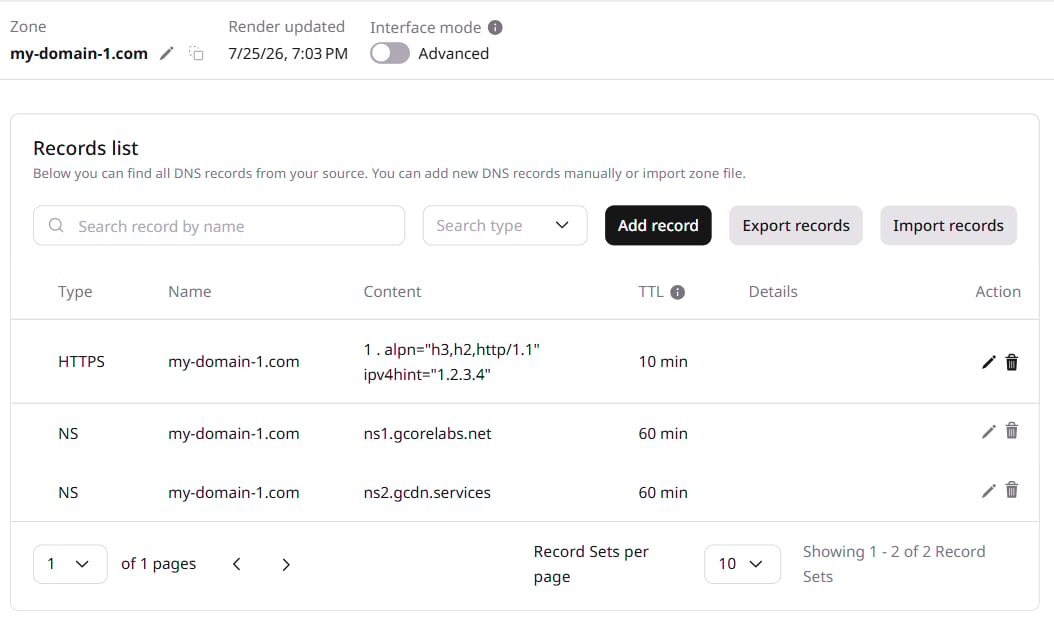1054x622 pixels.
Task: Edit the zone name my-domain-1.com
Action: click(x=166, y=53)
